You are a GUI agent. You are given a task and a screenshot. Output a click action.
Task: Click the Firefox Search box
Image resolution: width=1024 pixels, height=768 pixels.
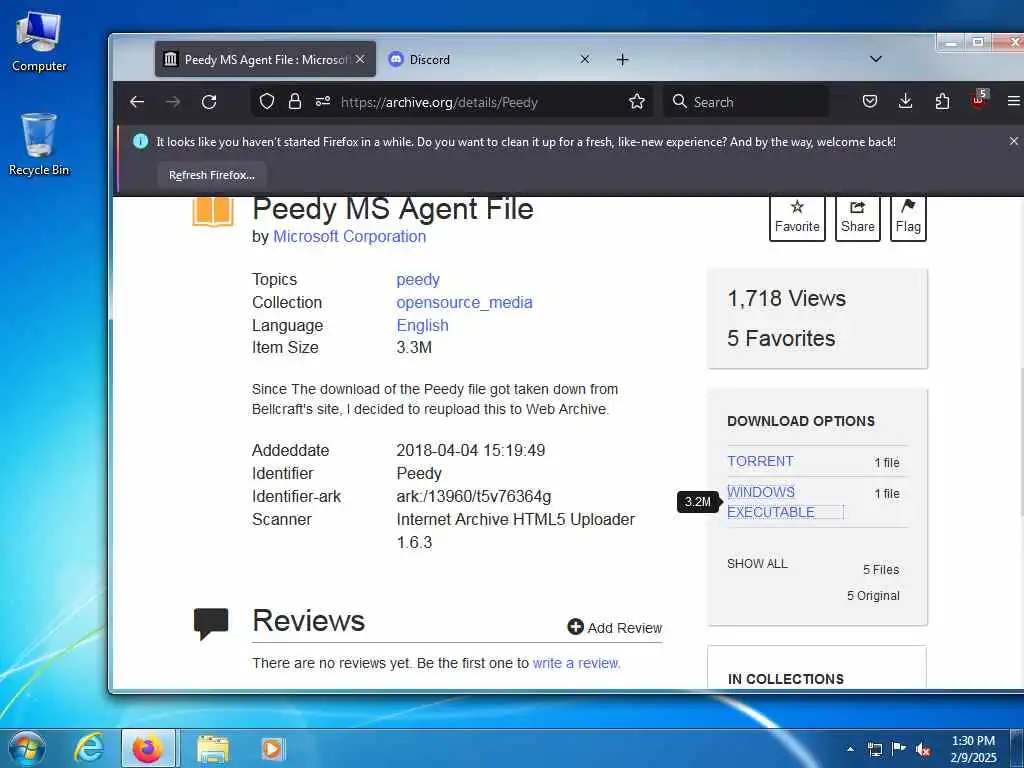point(746,102)
